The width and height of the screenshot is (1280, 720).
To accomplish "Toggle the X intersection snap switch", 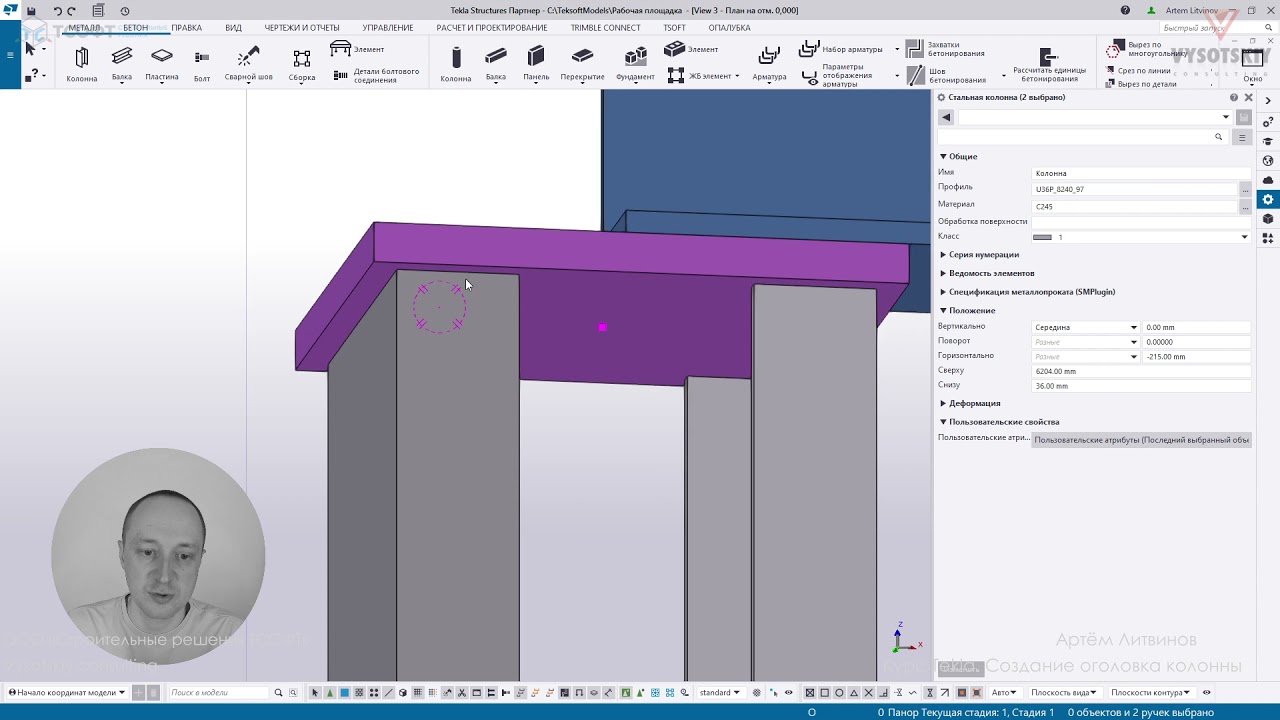I will 868,692.
